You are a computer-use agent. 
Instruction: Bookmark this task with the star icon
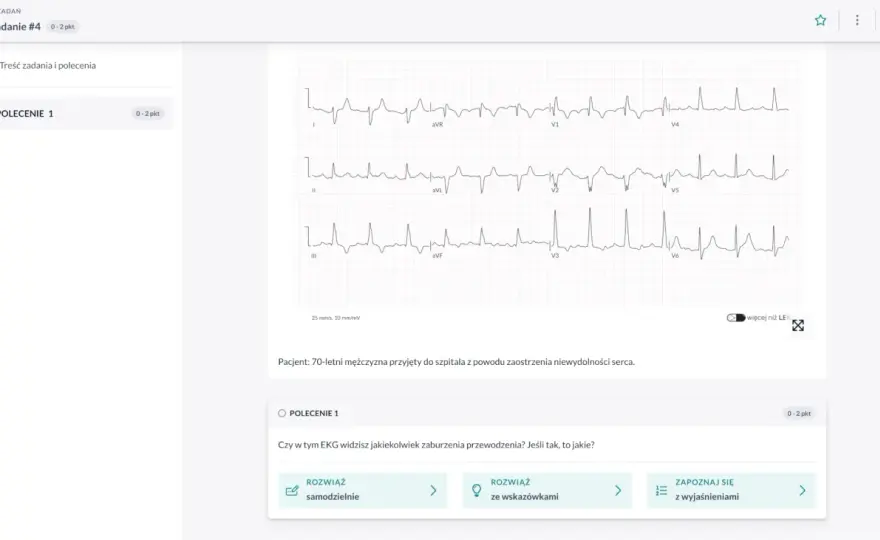point(821,20)
